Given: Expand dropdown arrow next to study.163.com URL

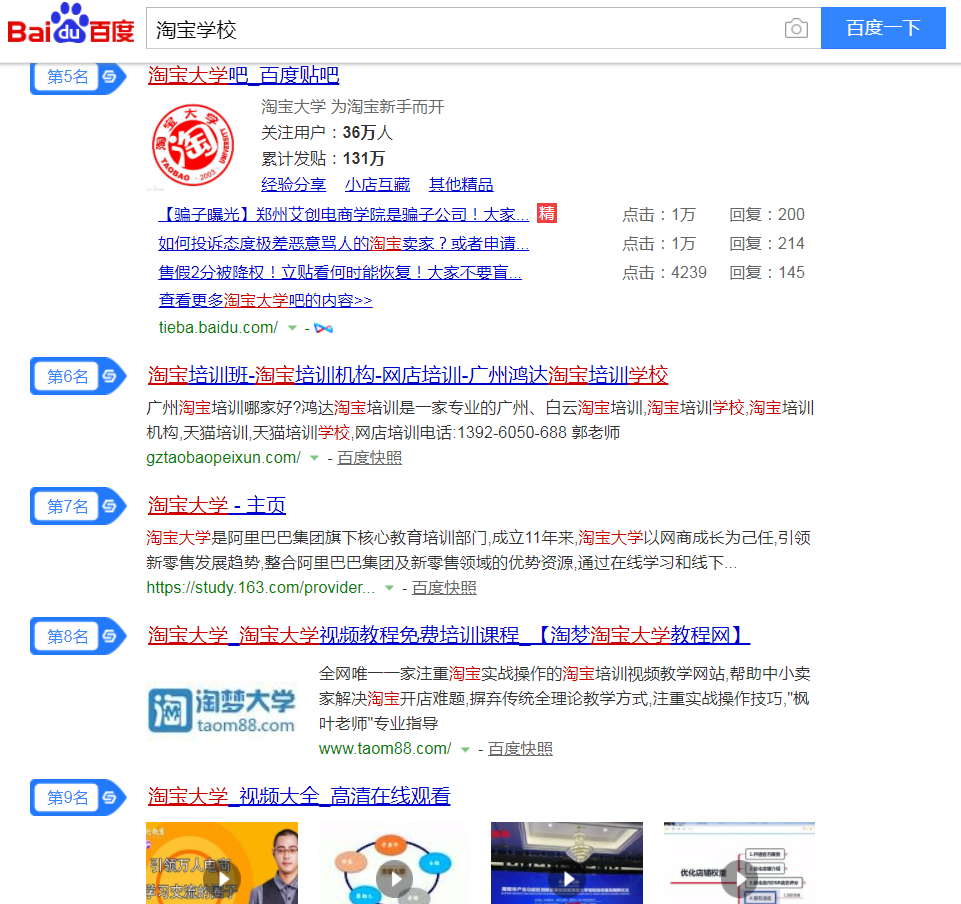Looking at the screenshot, I should tap(389, 588).
